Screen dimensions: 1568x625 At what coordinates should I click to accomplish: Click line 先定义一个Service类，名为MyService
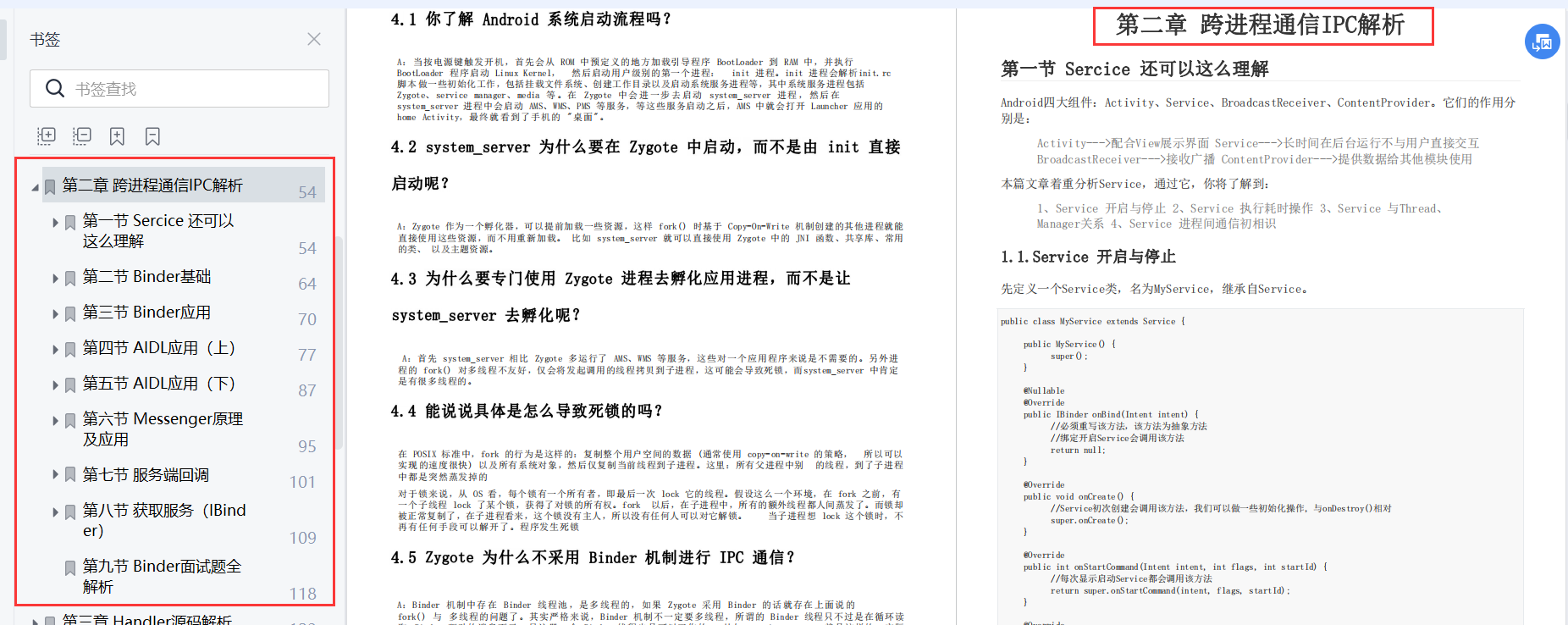1154,289
